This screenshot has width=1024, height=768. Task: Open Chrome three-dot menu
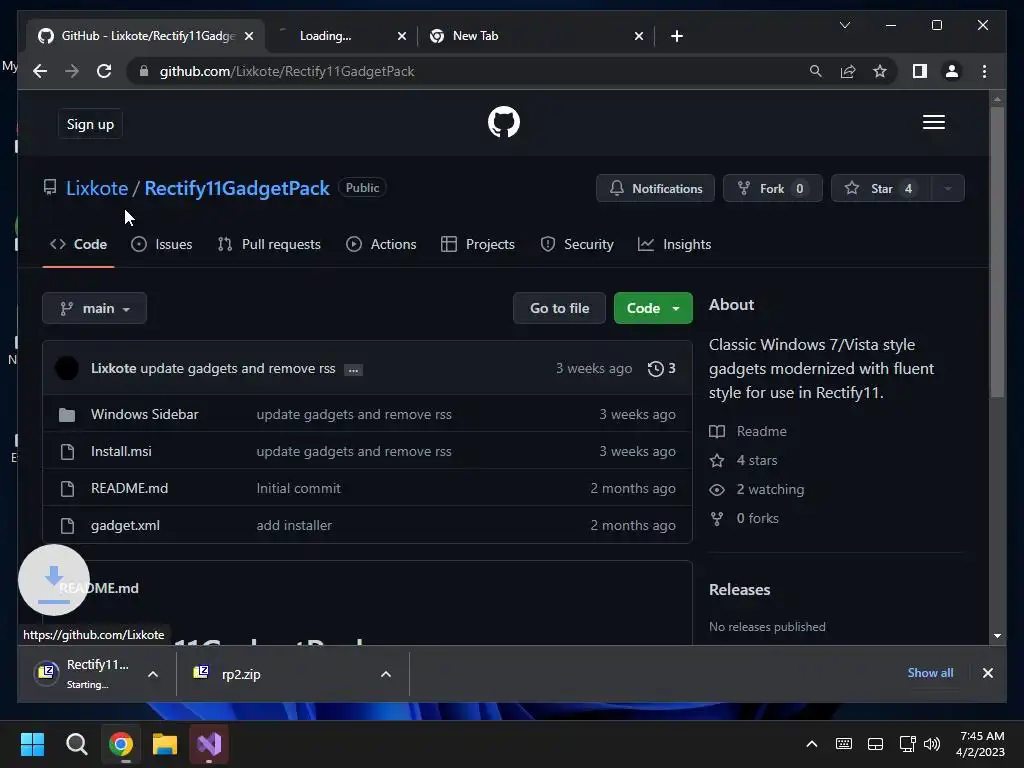[984, 71]
